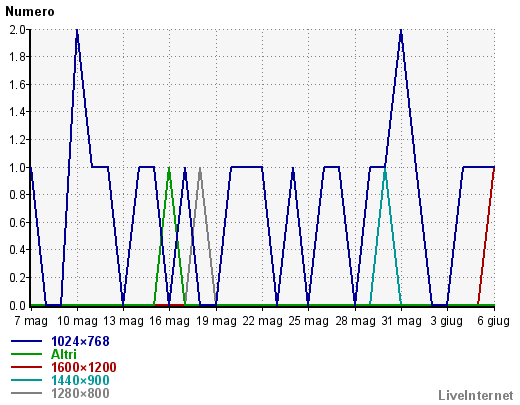The width and height of the screenshot is (520, 405).
Task: Select the Altri legend label
Action: (64, 354)
